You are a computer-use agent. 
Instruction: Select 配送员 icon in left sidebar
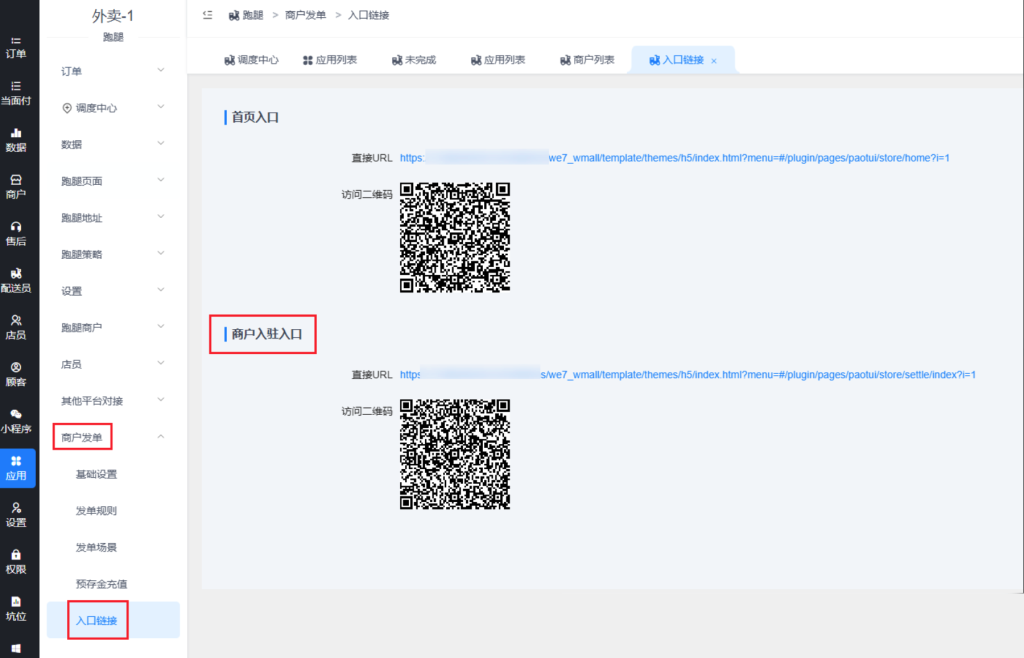coord(16,280)
